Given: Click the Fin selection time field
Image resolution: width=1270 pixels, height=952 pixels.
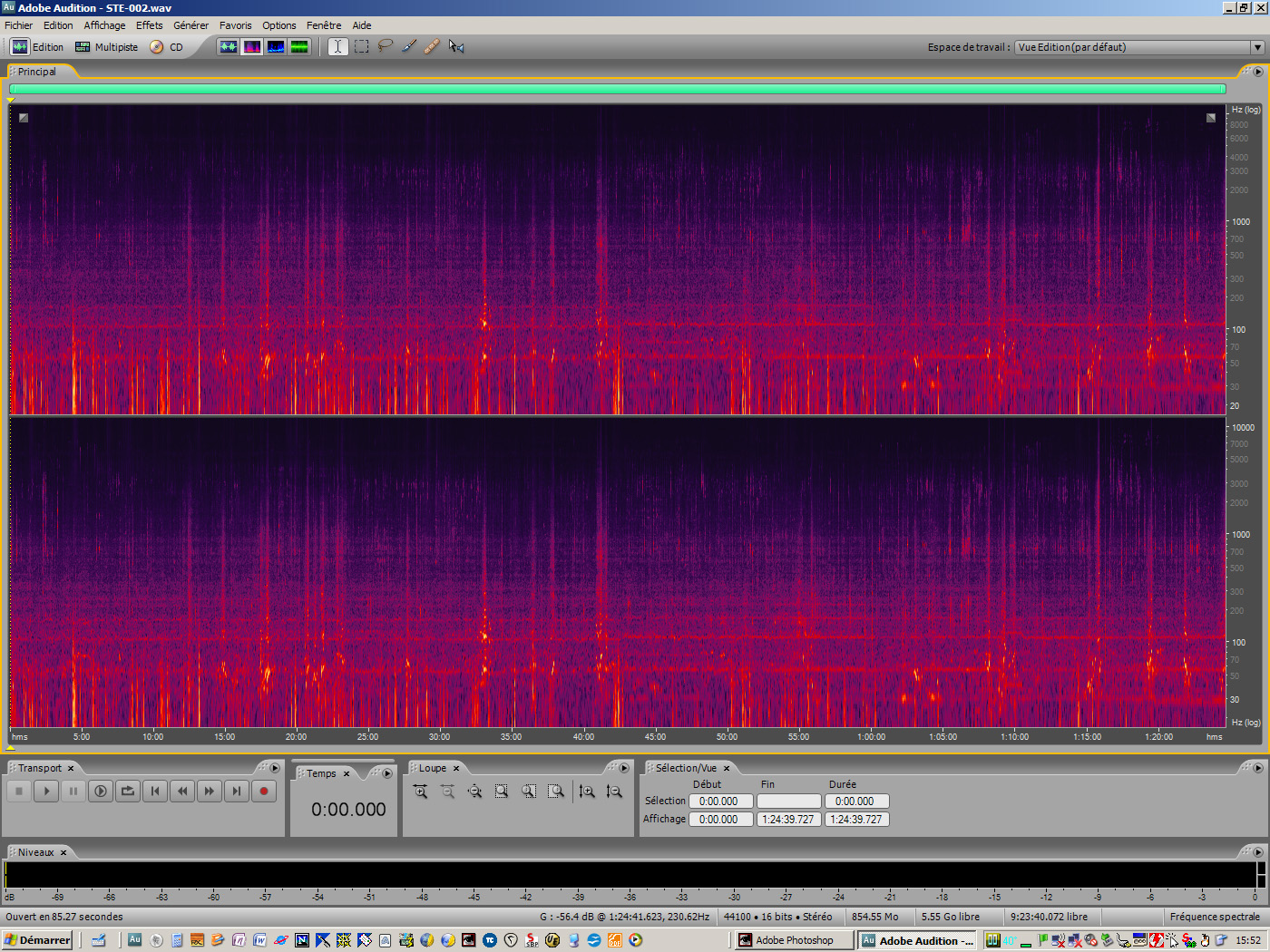Looking at the screenshot, I should point(788,801).
